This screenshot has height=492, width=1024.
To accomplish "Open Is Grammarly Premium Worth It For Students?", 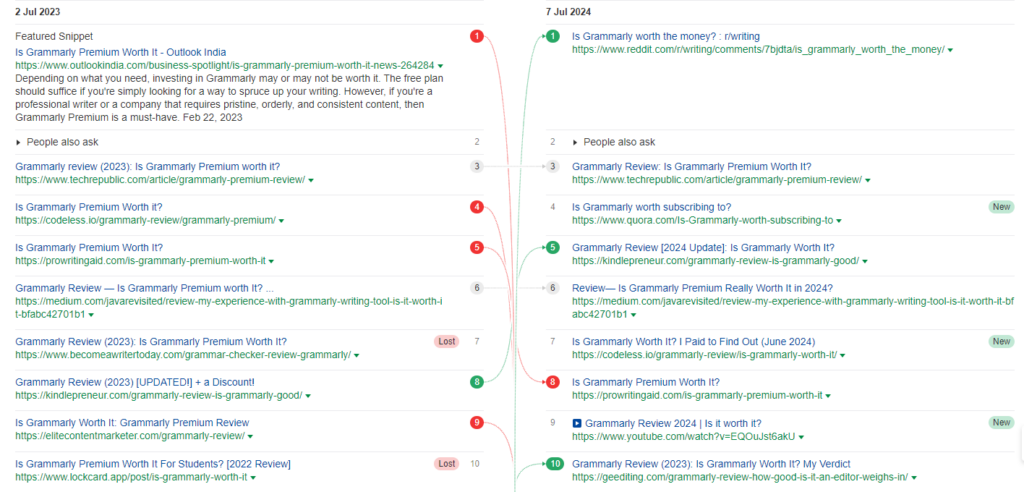I will click(153, 464).
